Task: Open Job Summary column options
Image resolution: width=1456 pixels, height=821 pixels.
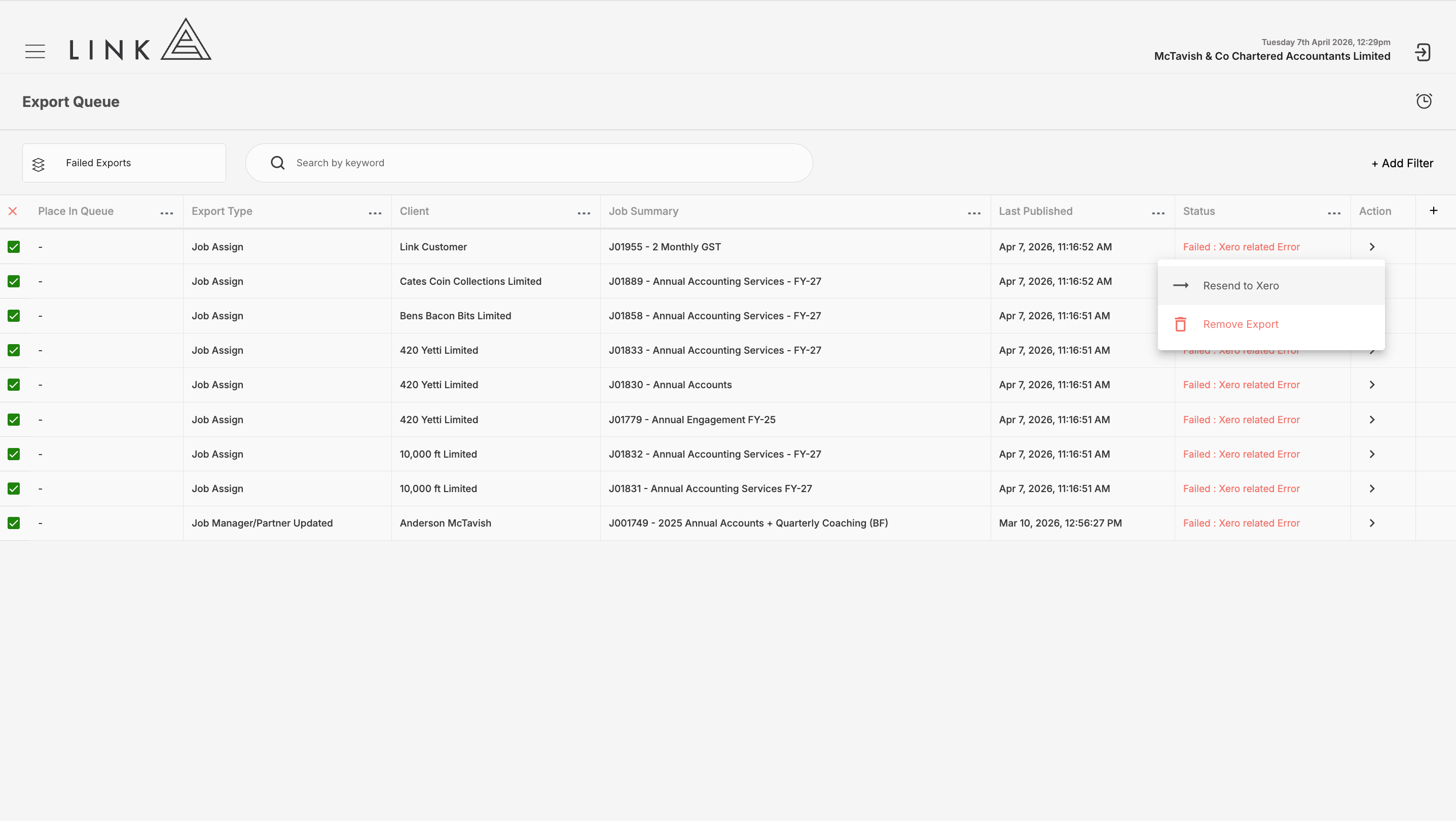Action: pyautogui.click(x=974, y=213)
